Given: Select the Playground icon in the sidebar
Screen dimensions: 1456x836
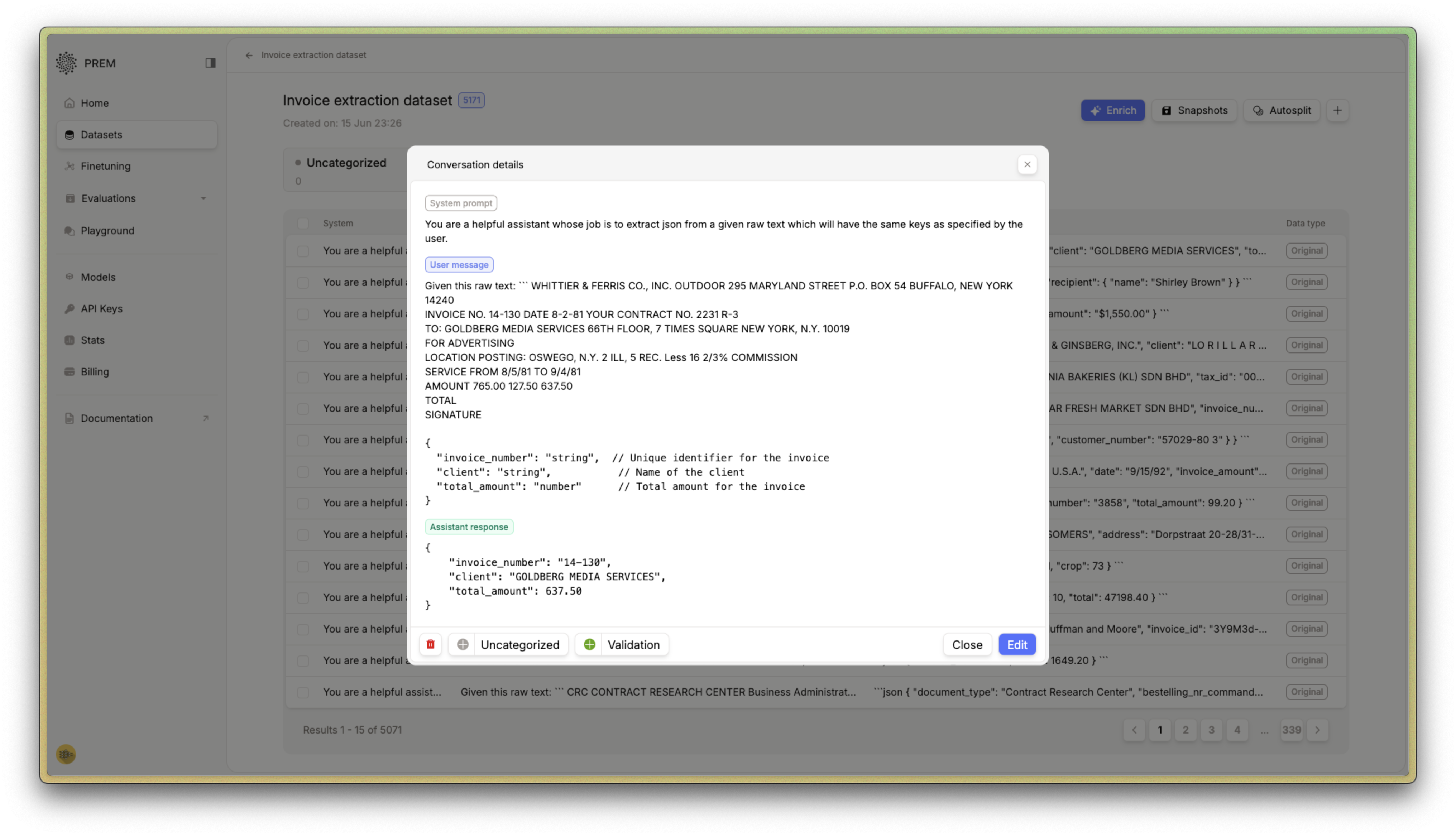Looking at the screenshot, I should coord(70,231).
